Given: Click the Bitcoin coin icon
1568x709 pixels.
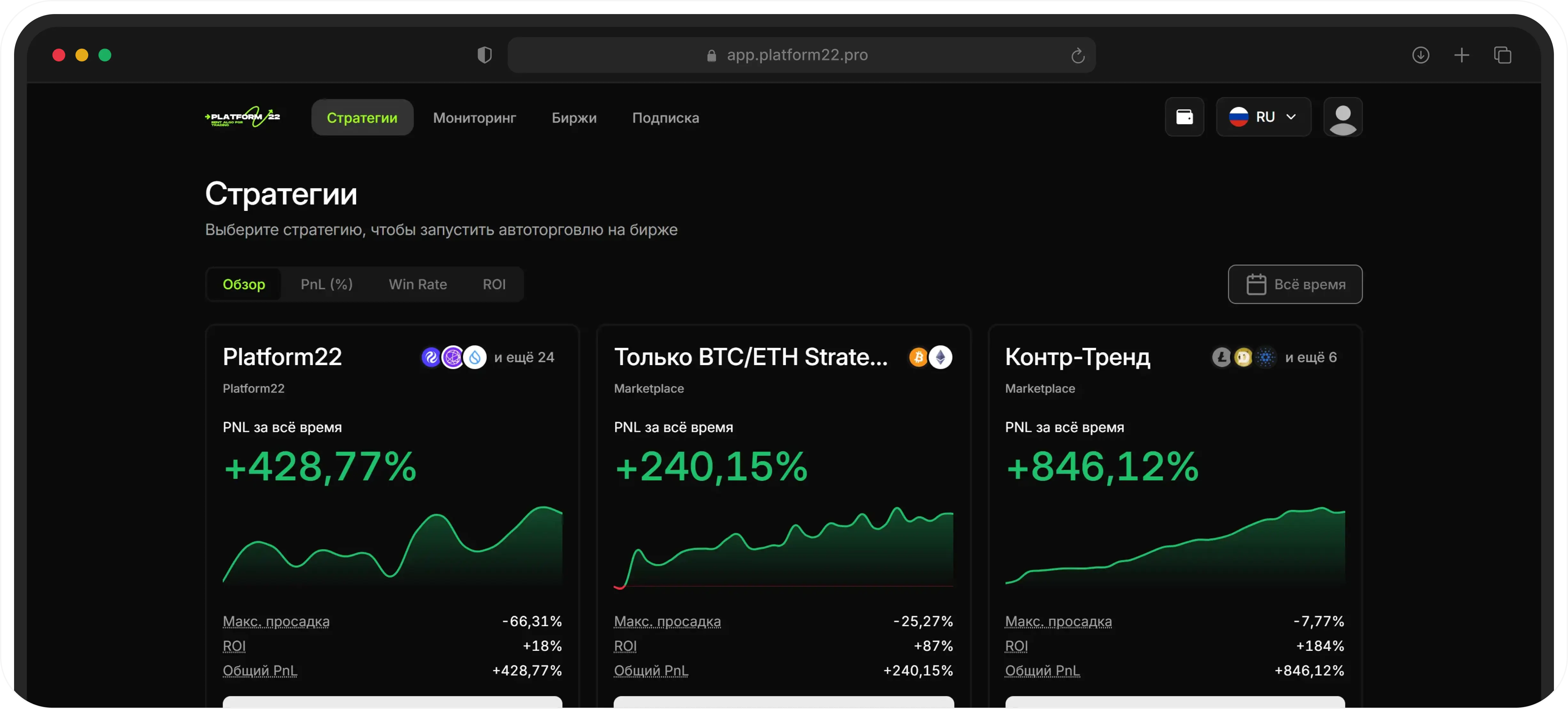Looking at the screenshot, I should [919, 357].
